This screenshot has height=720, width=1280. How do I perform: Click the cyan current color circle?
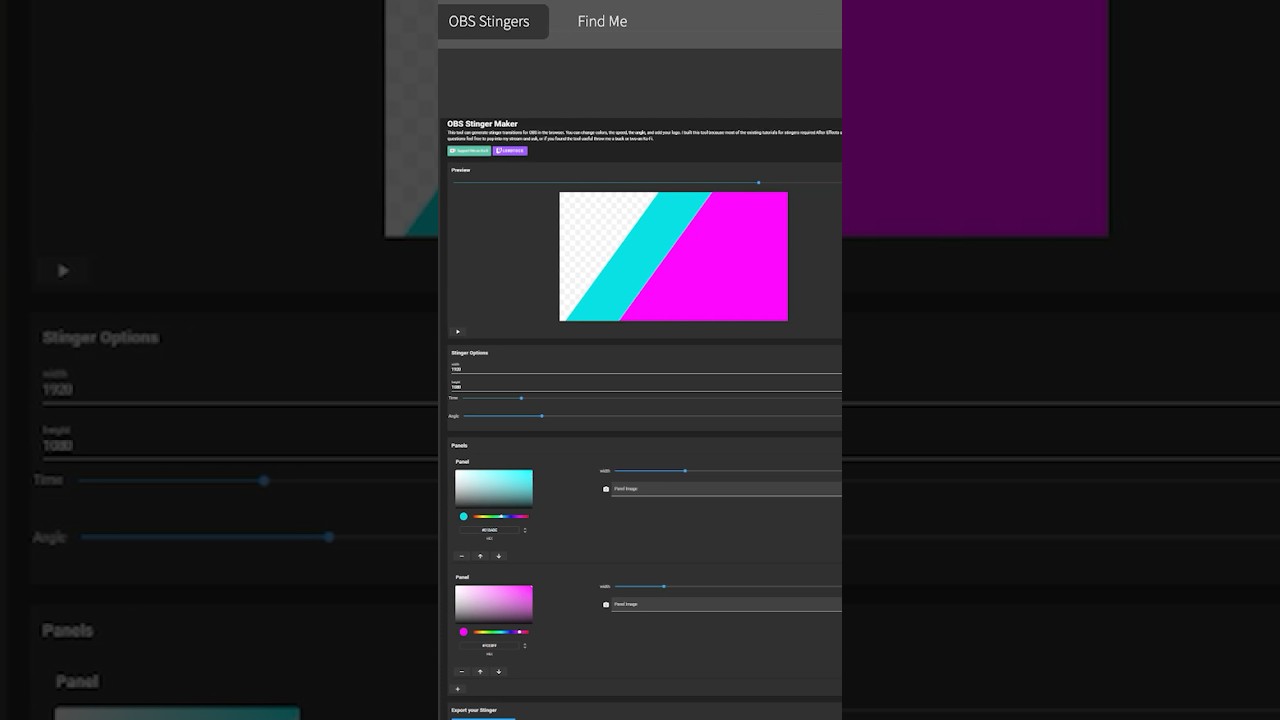464,517
